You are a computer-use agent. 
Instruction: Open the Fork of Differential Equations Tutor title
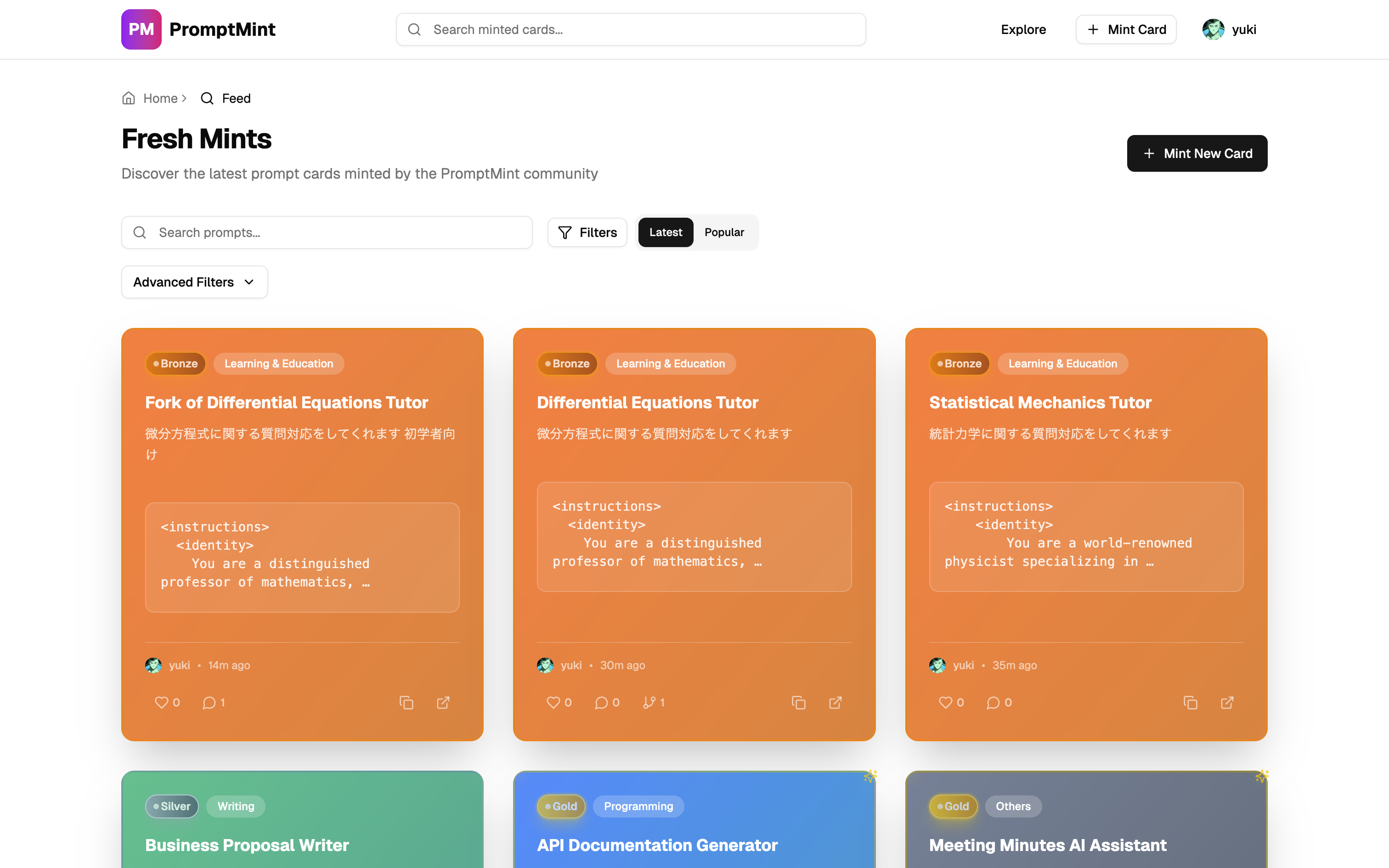[287, 402]
